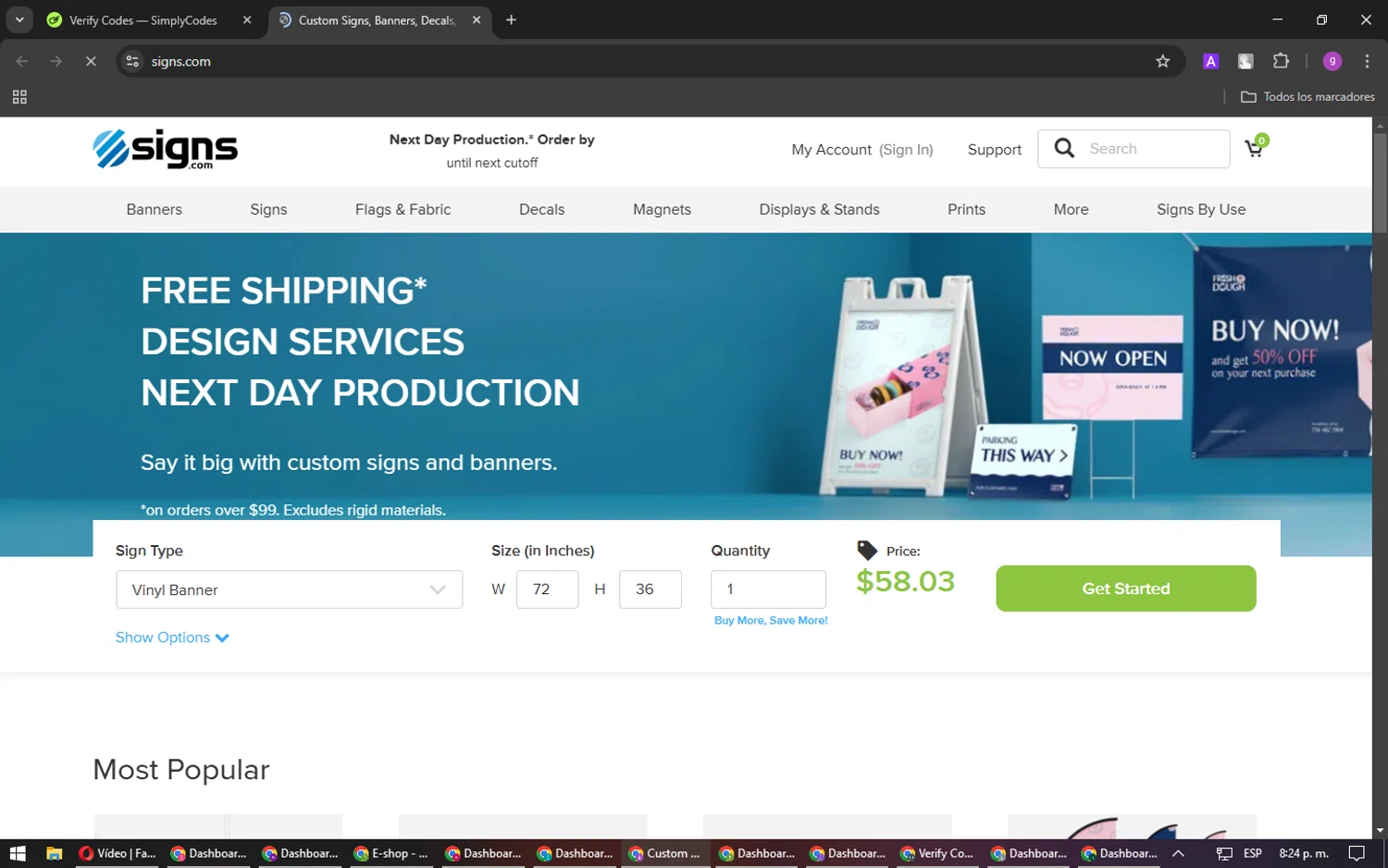Viewport: 1388px width, 868px height.
Task: Open the Signs By Use menu
Action: pyautogui.click(x=1201, y=209)
